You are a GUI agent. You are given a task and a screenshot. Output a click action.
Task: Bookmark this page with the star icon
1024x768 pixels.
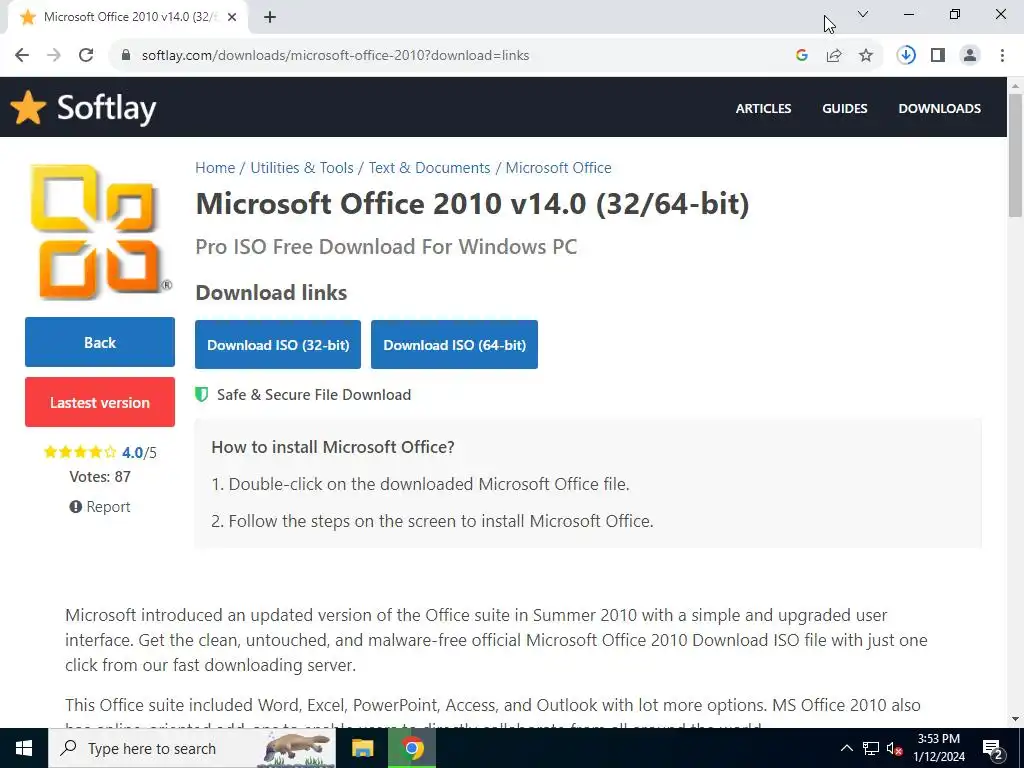coord(866,55)
